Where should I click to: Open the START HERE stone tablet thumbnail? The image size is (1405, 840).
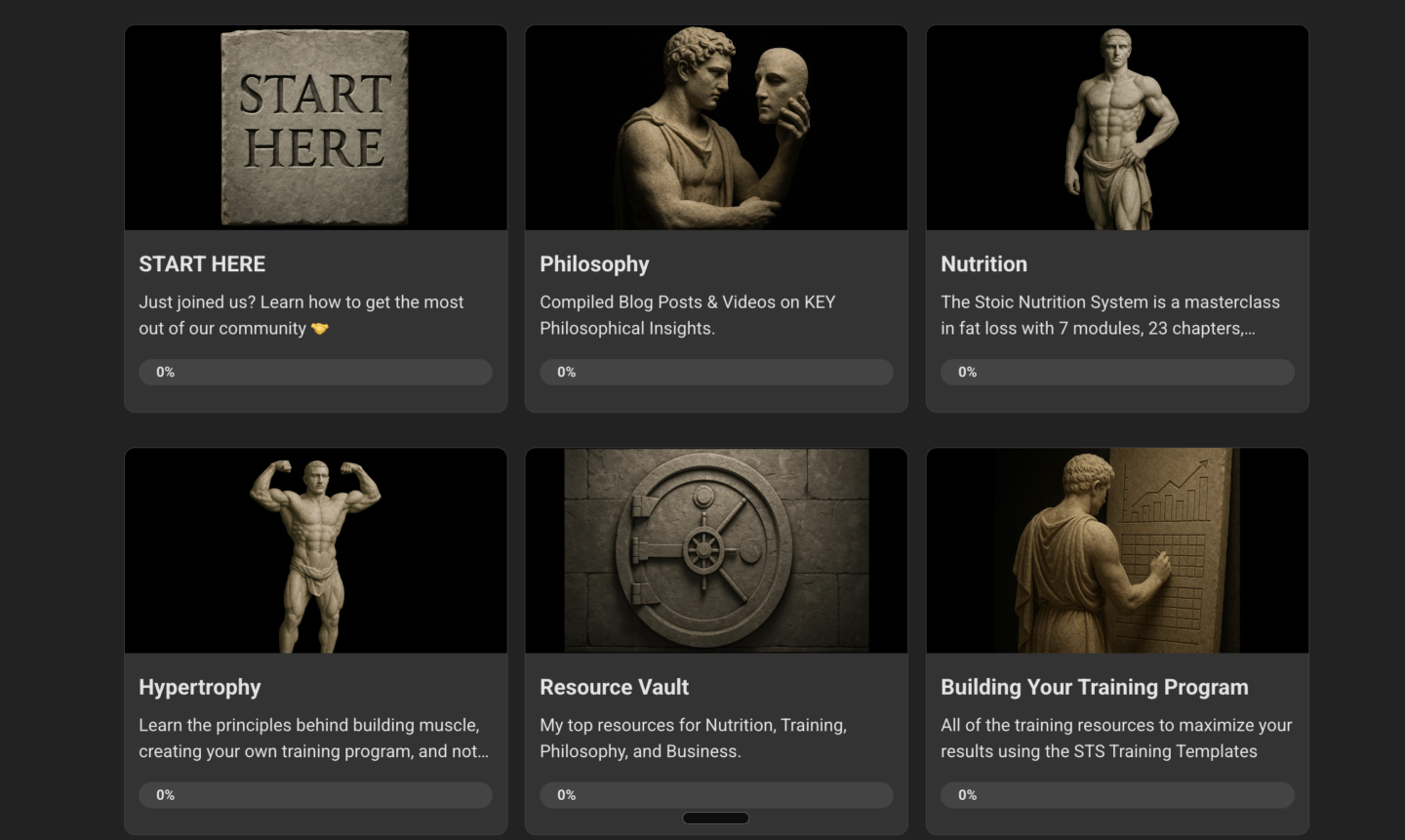(x=315, y=128)
